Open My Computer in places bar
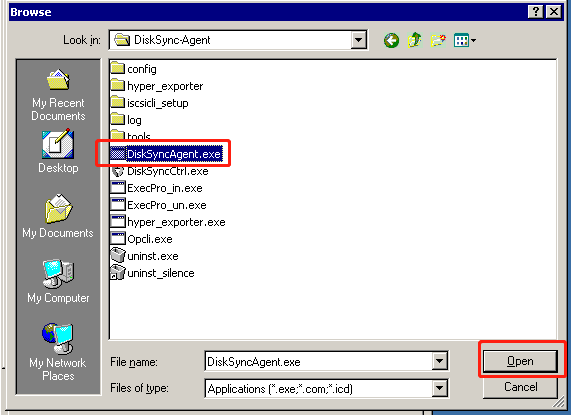The height and width of the screenshot is (415, 571). tap(58, 281)
